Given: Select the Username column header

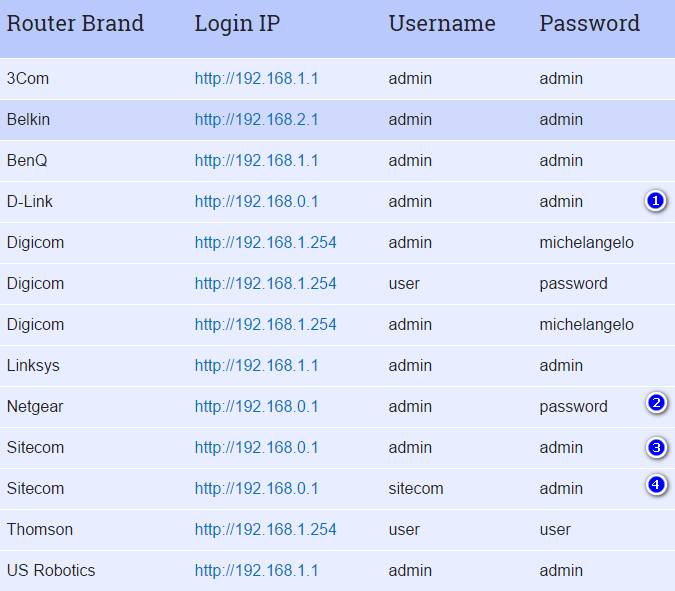Looking at the screenshot, I should (x=442, y=23).
